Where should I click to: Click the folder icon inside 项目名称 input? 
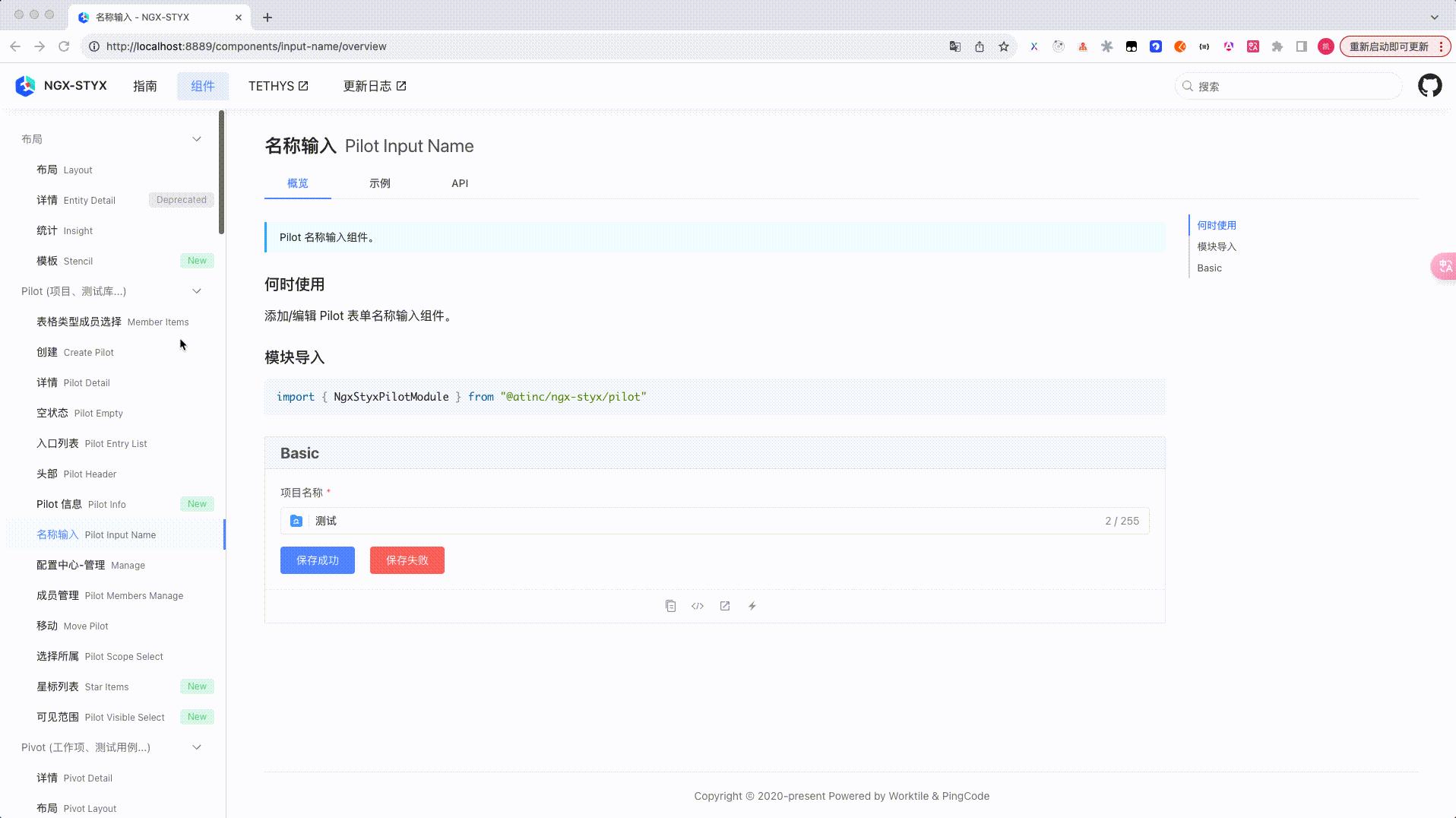pos(296,521)
